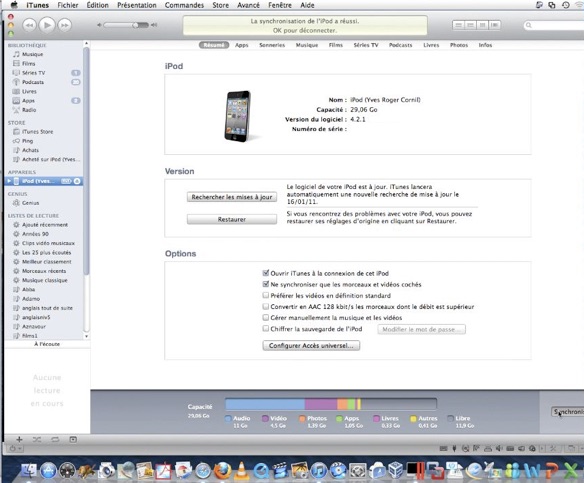Screen dimensions: 584x483
Task: Click the sidebar vertical scrollbar
Action: click(x=86, y=161)
